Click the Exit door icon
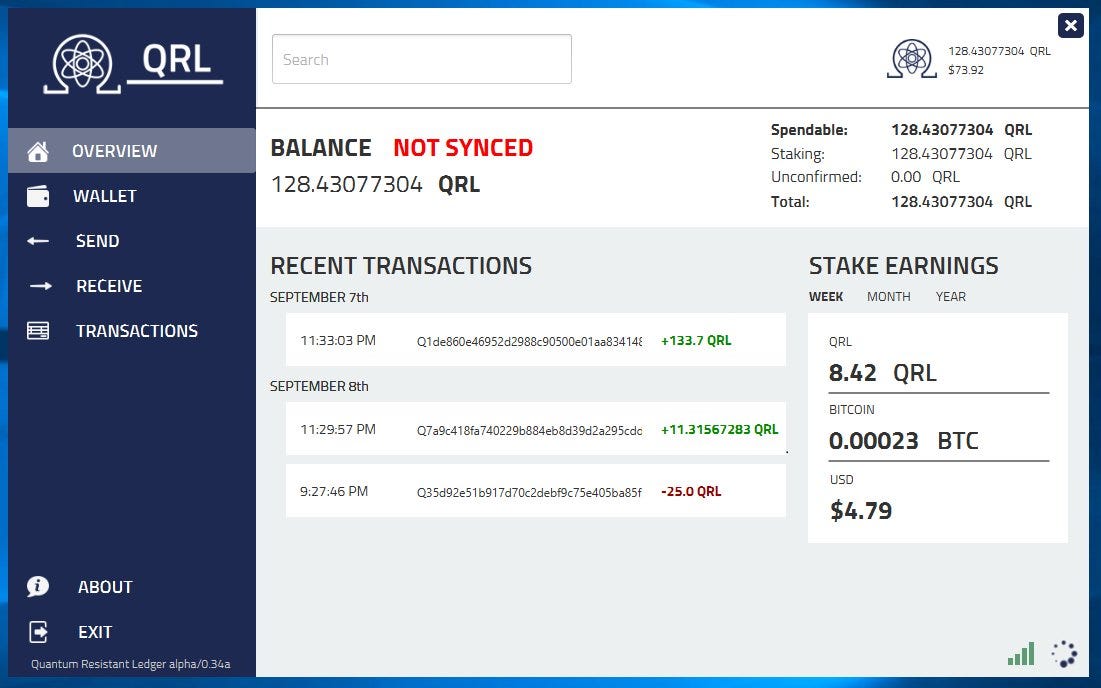 click(x=38, y=632)
